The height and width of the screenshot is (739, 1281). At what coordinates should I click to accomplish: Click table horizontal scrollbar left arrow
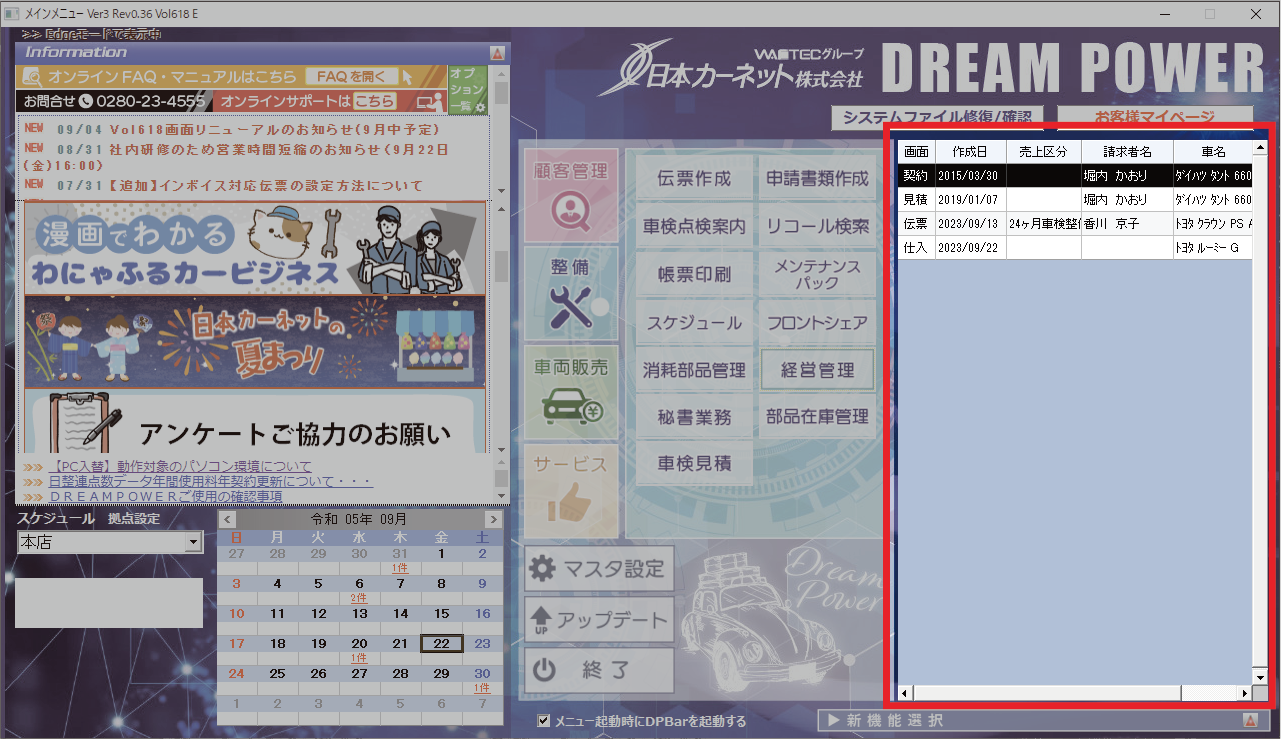pyautogui.click(x=906, y=693)
